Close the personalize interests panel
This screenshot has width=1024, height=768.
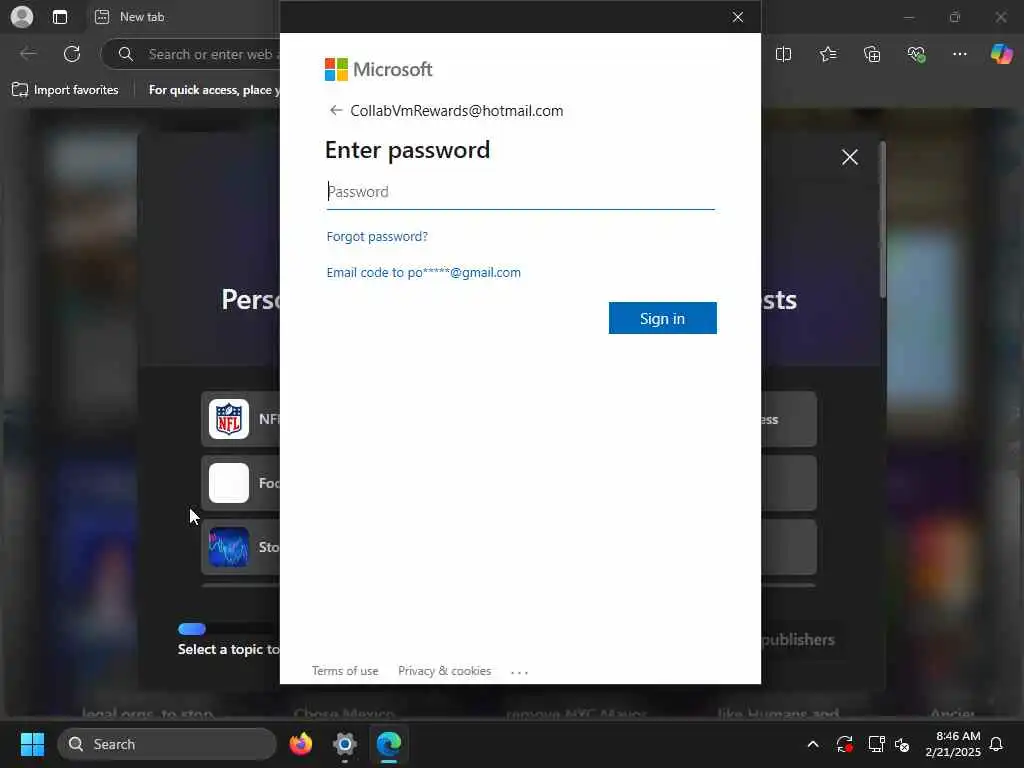[x=850, y=157]
